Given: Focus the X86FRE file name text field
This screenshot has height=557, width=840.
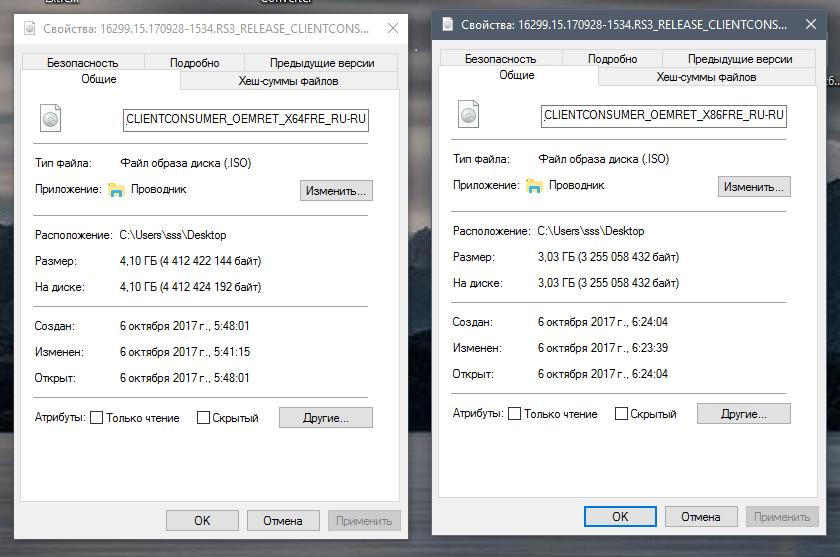Looking at the screenshot, I should [x=663, y=116].
